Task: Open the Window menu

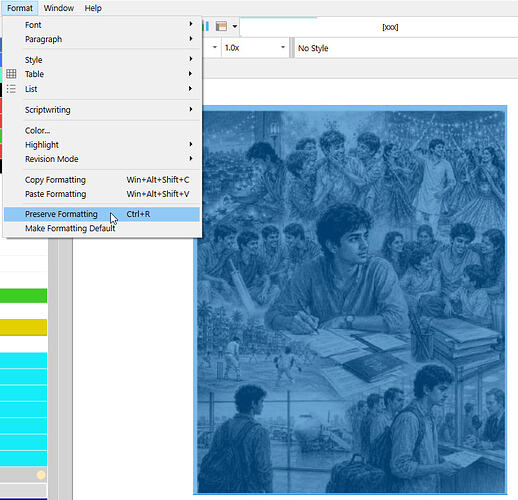Action: 59,8
